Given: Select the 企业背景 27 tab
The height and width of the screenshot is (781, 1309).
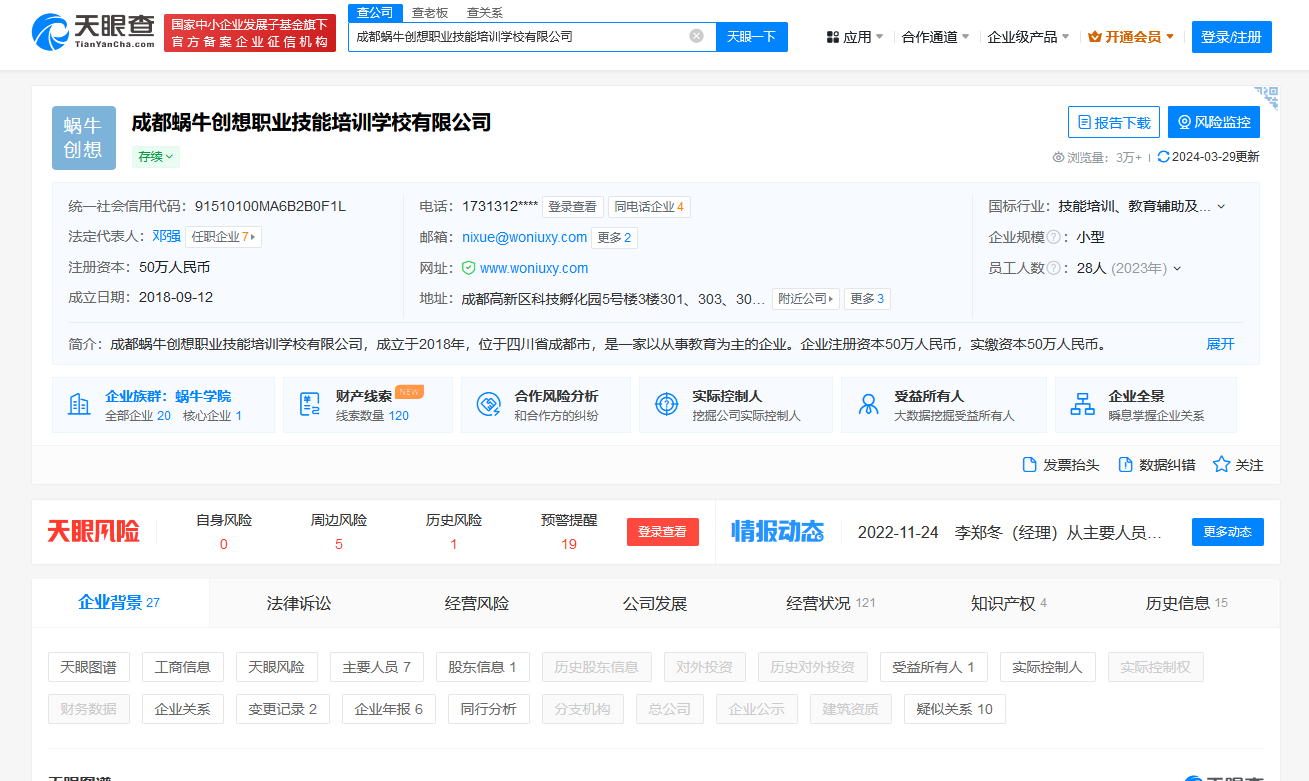Looking at the screenshot, I should click(119, 602).
